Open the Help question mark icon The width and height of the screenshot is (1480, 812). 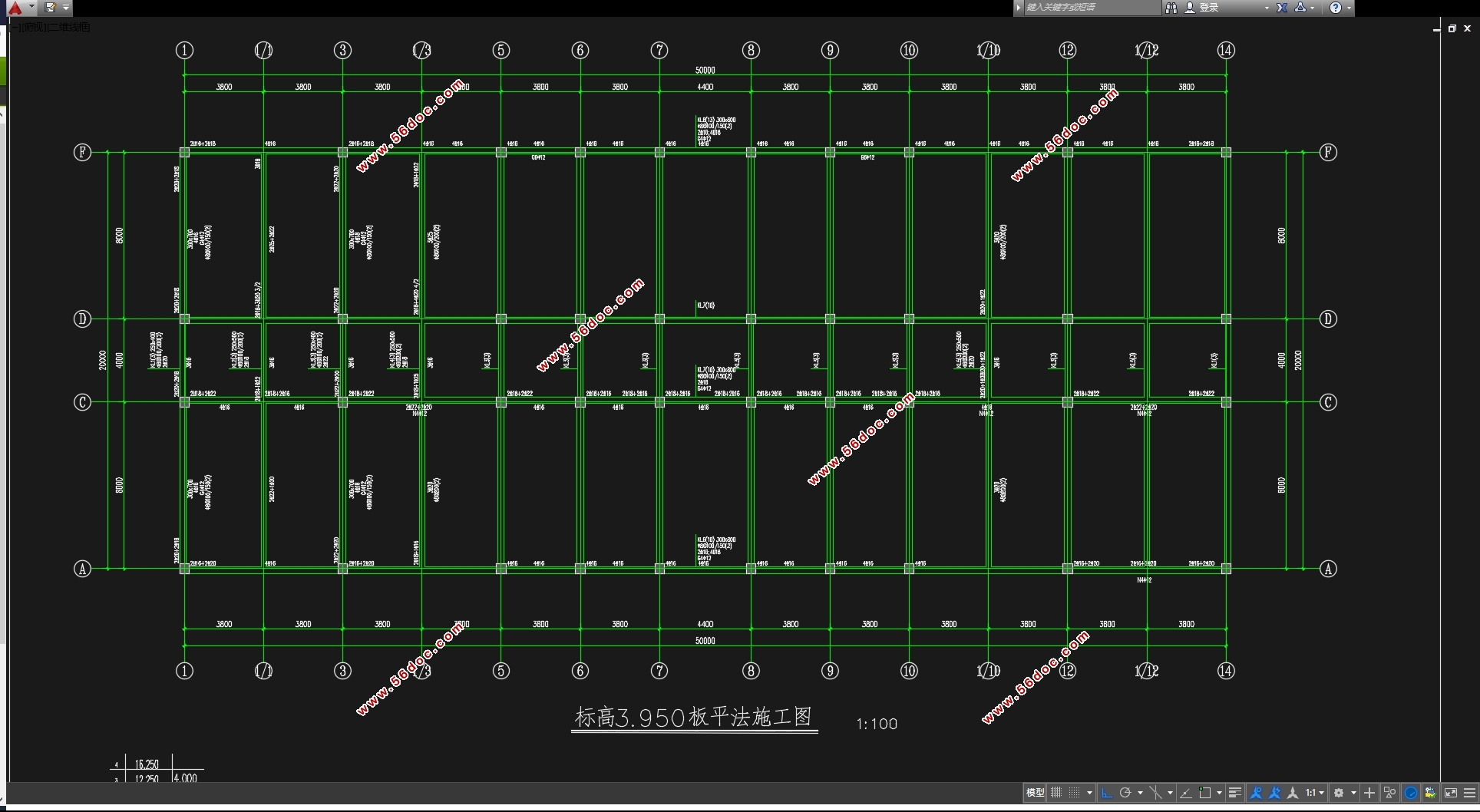coord(1336,8)
